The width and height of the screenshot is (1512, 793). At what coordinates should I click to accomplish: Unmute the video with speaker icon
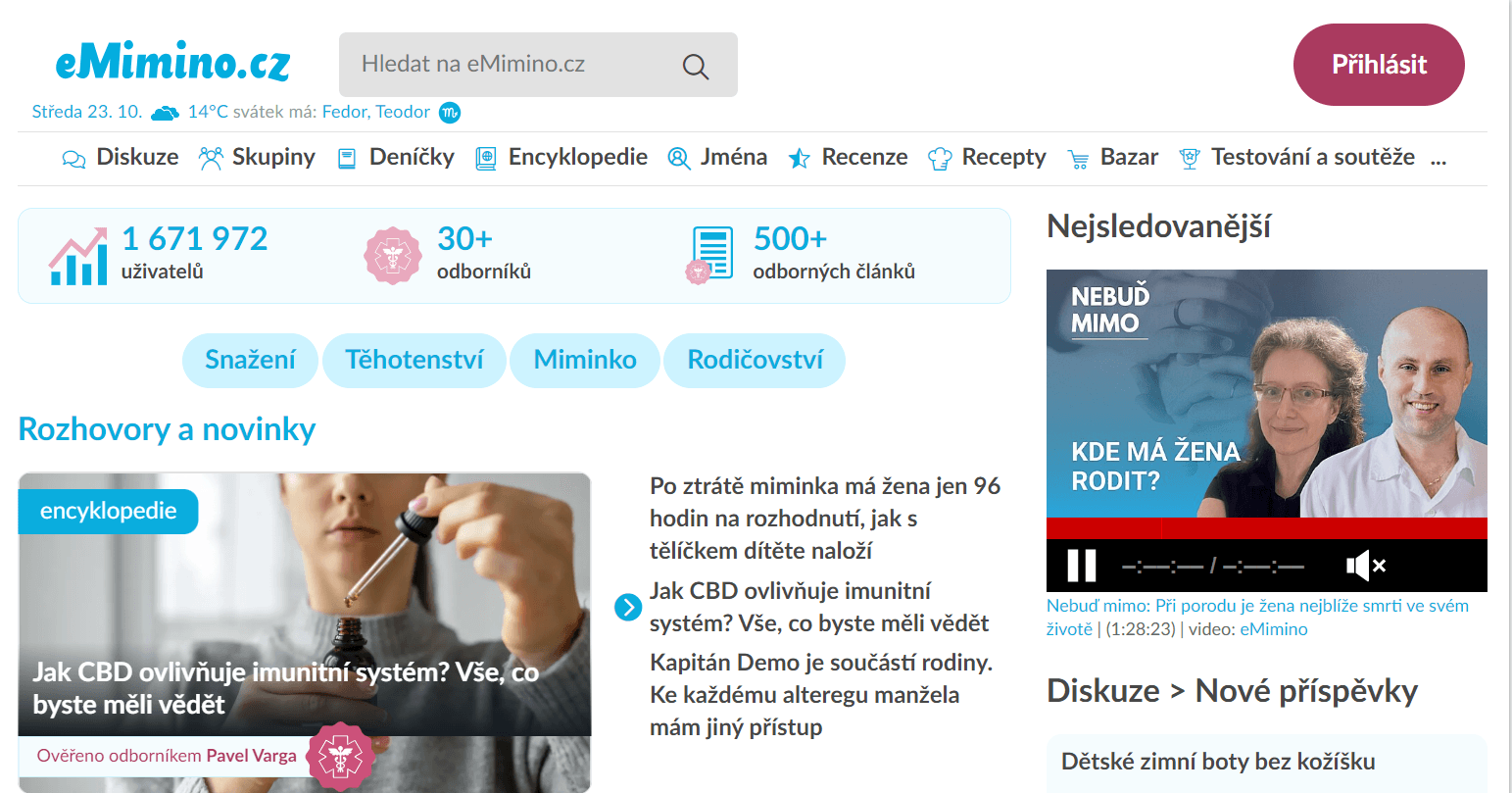(1365, 566)
